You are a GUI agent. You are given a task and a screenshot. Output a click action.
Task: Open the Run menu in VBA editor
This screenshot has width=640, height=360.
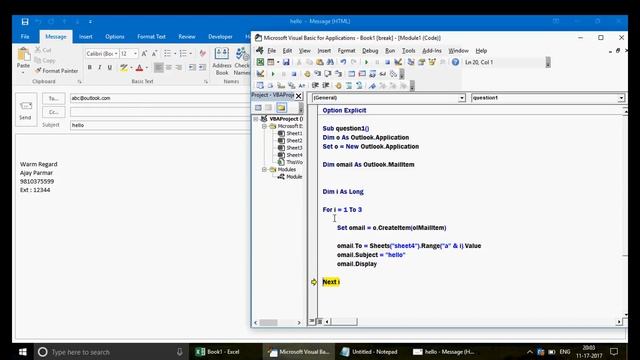[x=390, y=51]
